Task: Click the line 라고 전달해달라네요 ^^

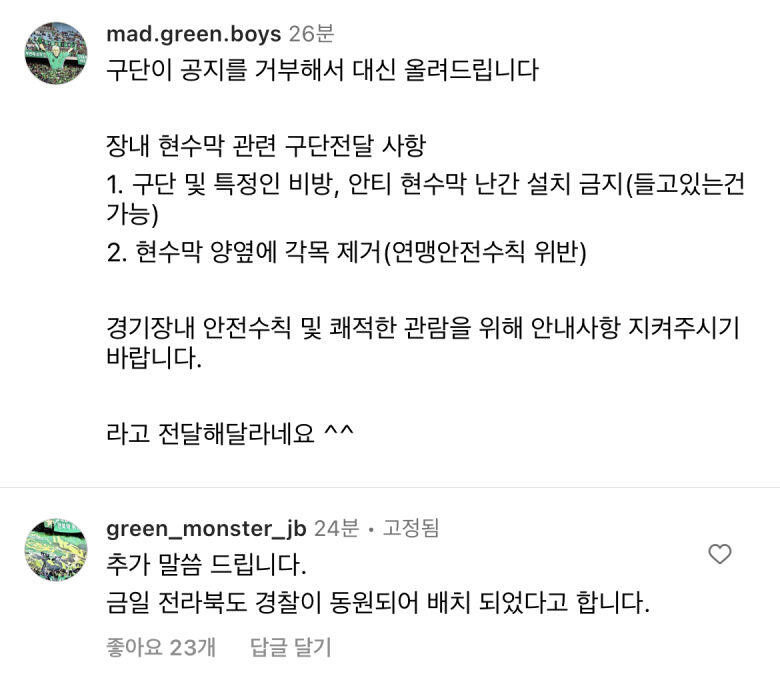Action: tap(230, 432)
